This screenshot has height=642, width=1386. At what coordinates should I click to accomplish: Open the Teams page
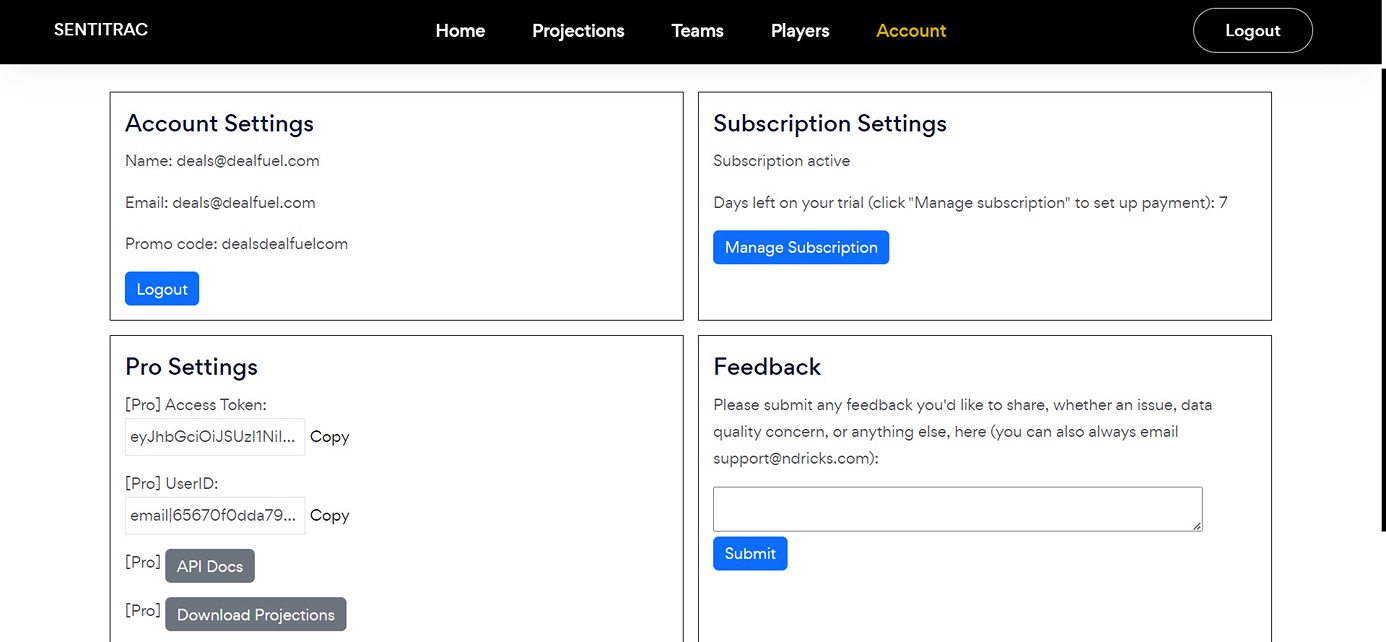tap(697, 31)
